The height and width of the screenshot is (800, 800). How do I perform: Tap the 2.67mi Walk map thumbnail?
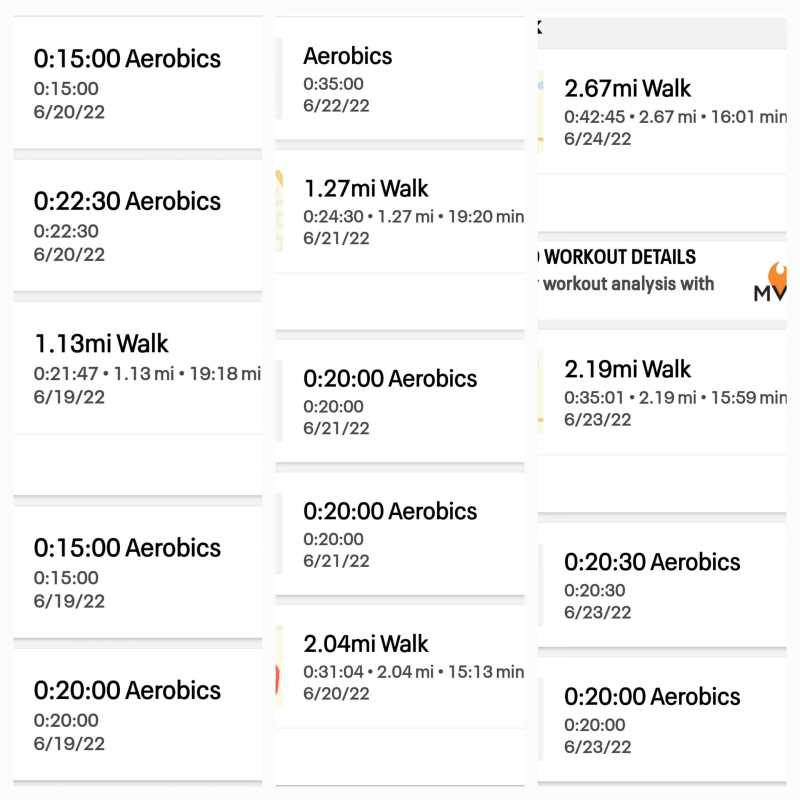[x=540, y=111]
